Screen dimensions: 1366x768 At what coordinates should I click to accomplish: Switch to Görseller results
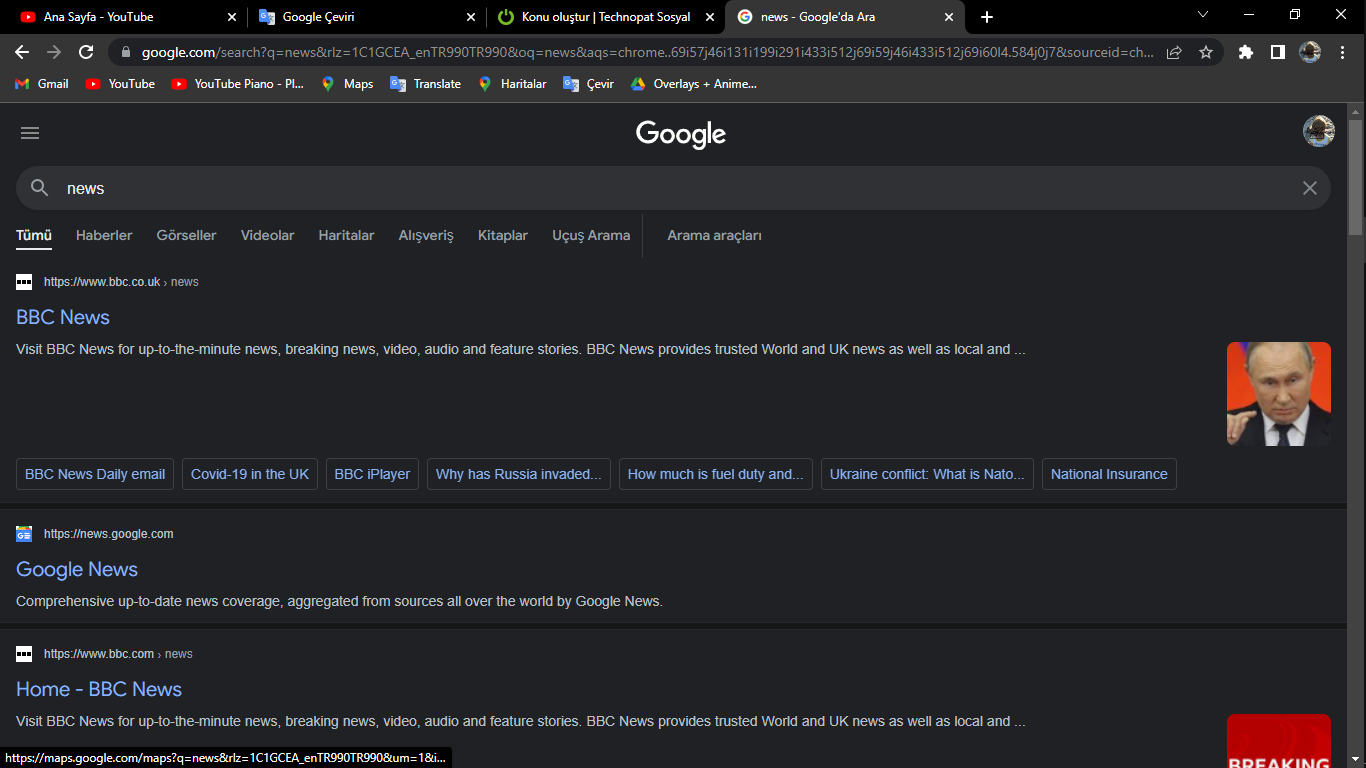pos(186,236)
